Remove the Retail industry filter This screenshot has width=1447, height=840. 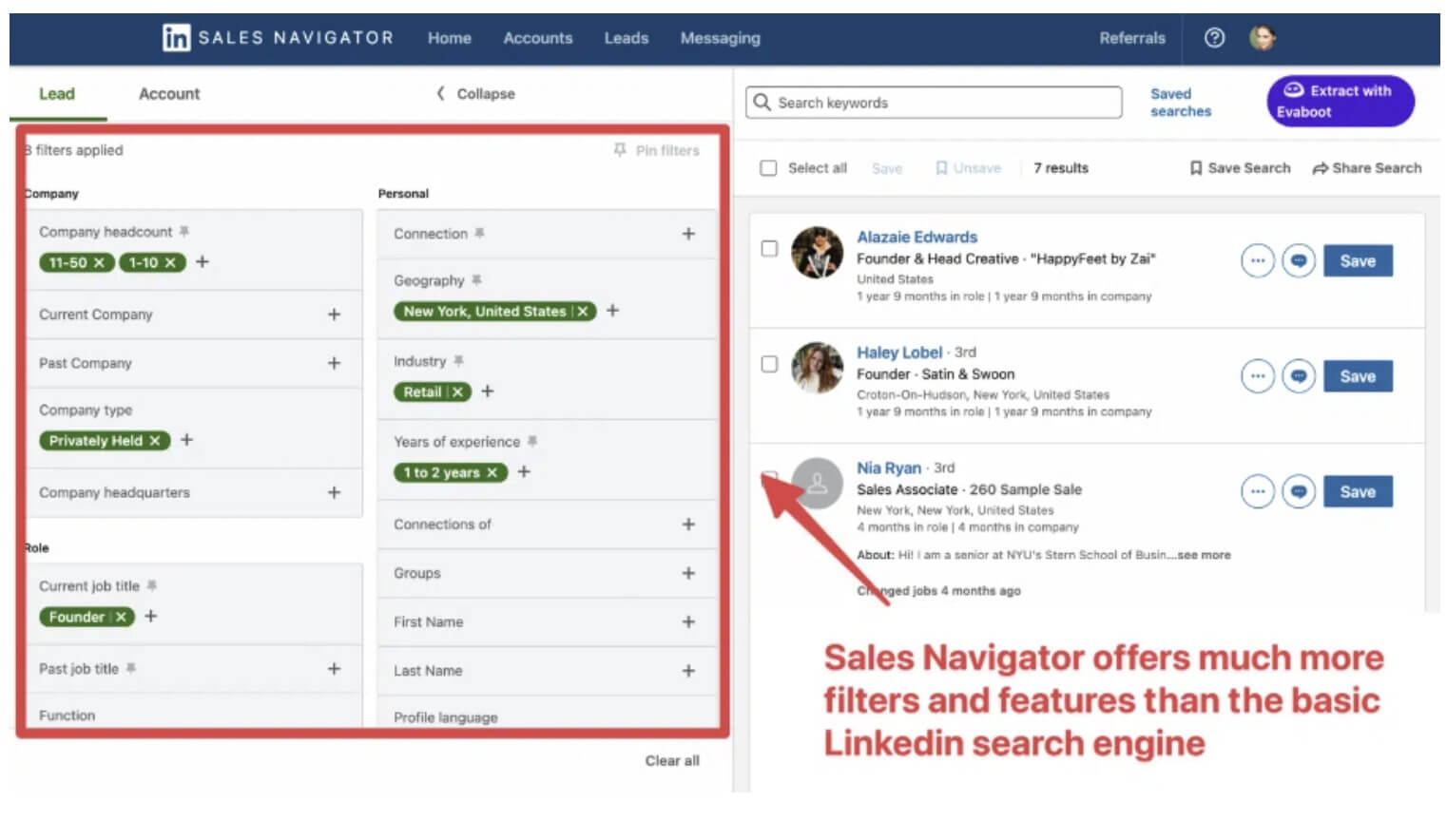pos(457,392)
